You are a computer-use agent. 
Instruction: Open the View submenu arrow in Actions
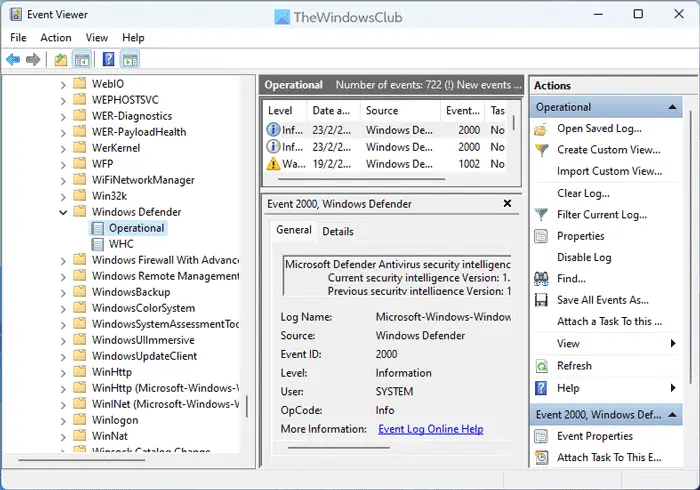point(673,343)
